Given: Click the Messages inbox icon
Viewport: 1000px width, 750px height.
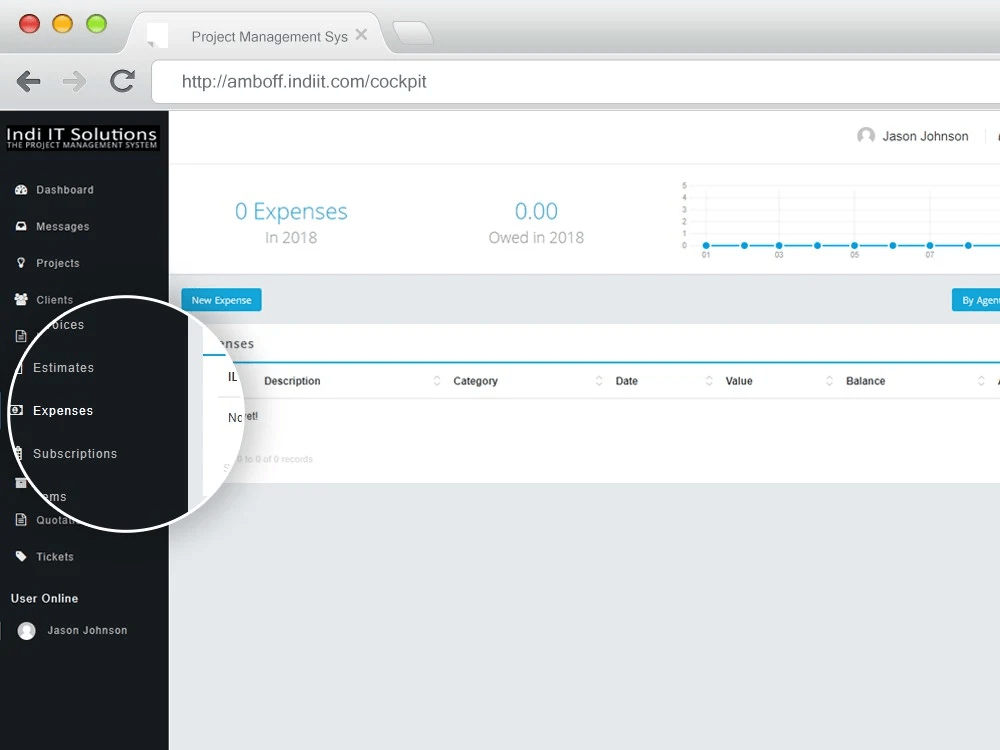Looking at the screenshot, I should coord(21,226).
